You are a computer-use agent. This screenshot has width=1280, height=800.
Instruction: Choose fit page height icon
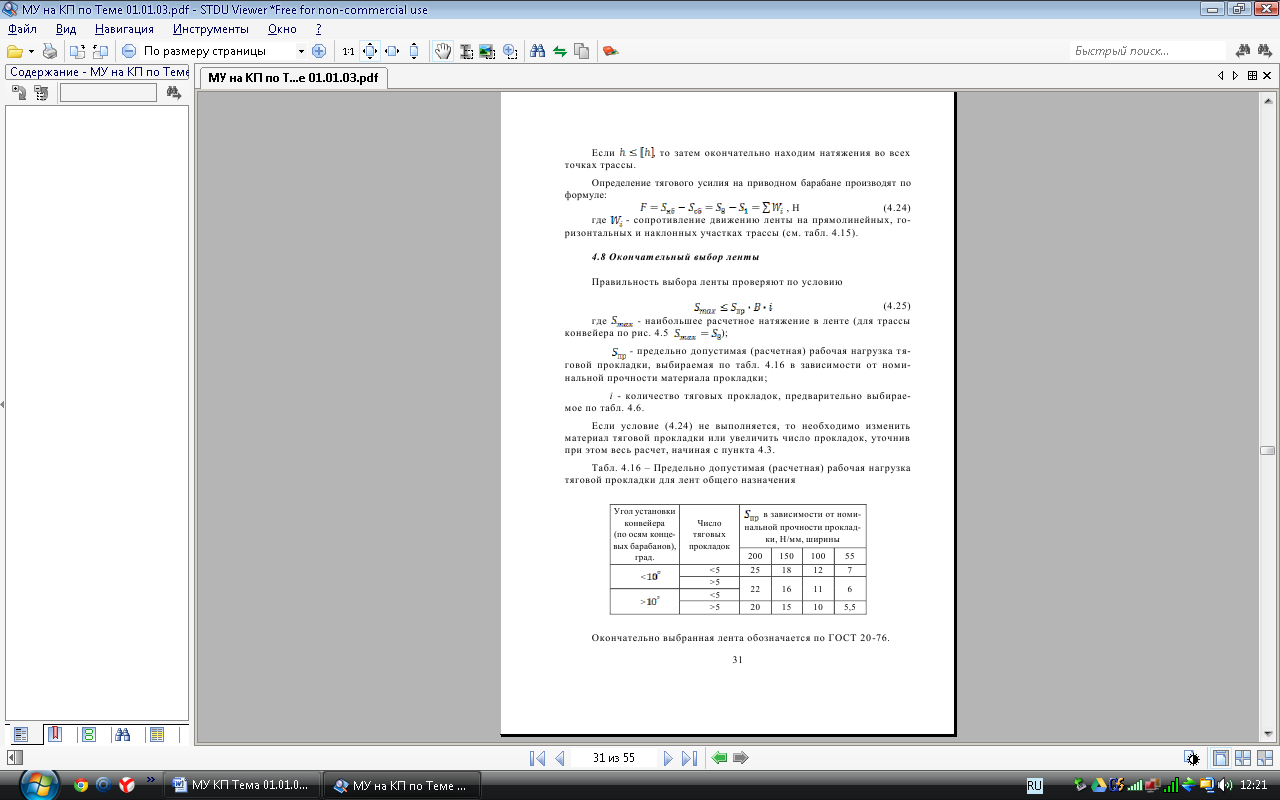coord(413,51)
